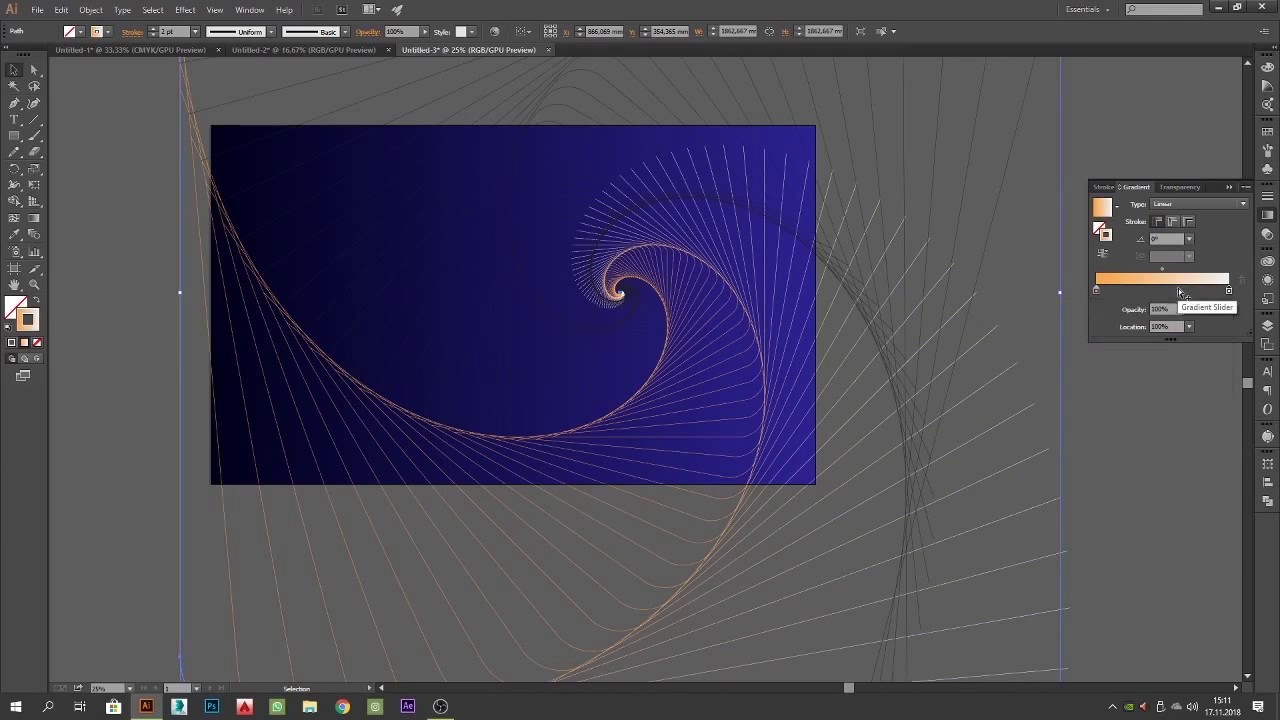The height and width of the screenshot is (720, 1280).
Task: Enable Draw Normal mode
Action: pos(12,358)
